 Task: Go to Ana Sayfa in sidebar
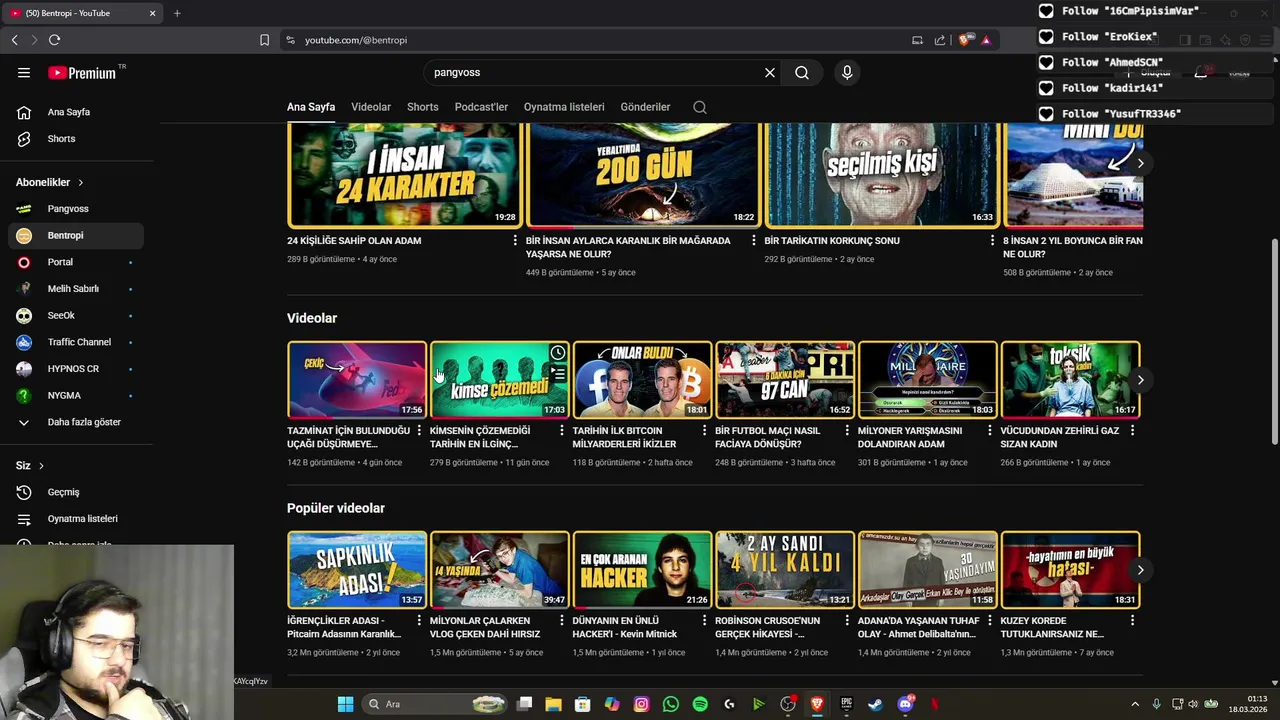click(76, 112)
